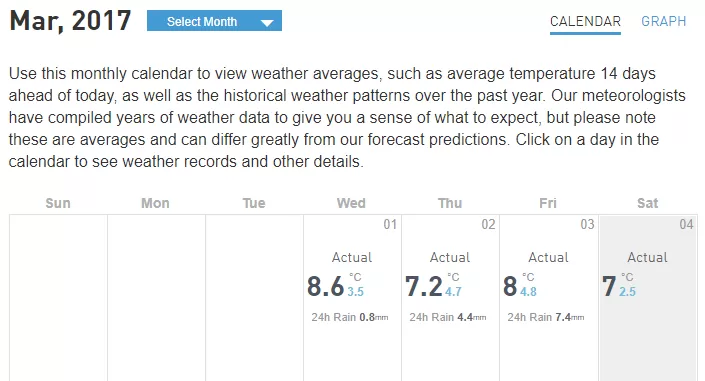705x381 pixels.
Task: Select the CALENDAR tab
Action: [585, 22]
